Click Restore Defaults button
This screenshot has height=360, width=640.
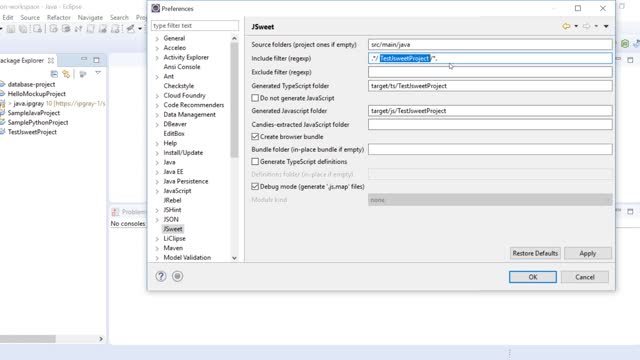tap(535, 253)
